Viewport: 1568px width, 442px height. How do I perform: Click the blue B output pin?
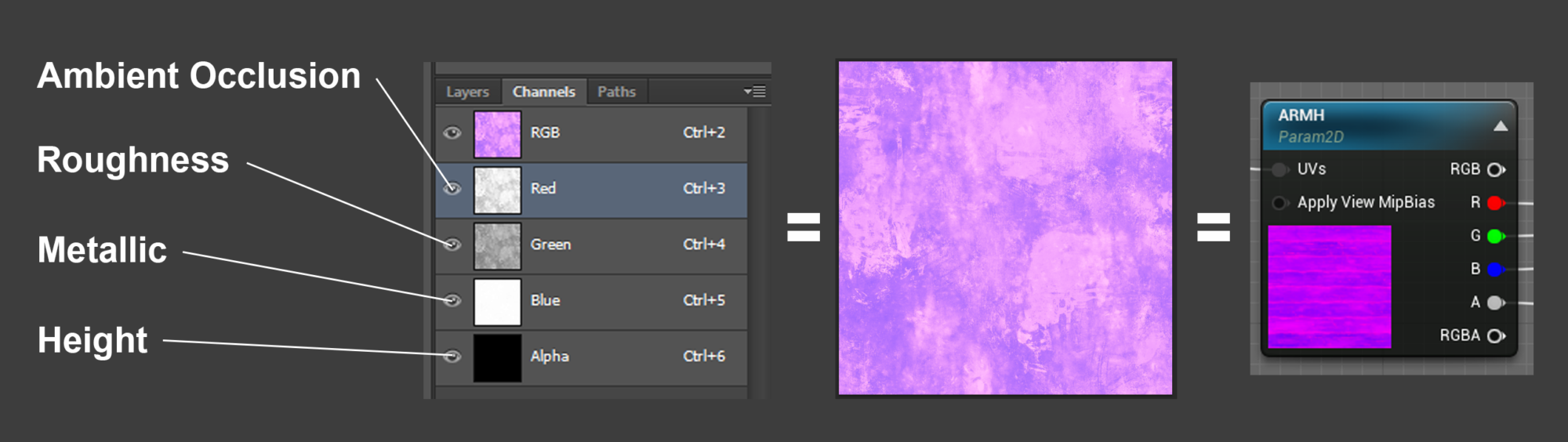click(x=1495, y=270)
